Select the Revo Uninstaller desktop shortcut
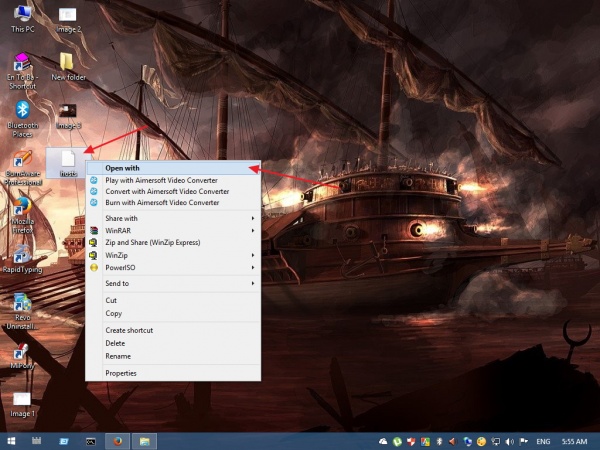This screenshot has width=600, height=450. [22, 312]
